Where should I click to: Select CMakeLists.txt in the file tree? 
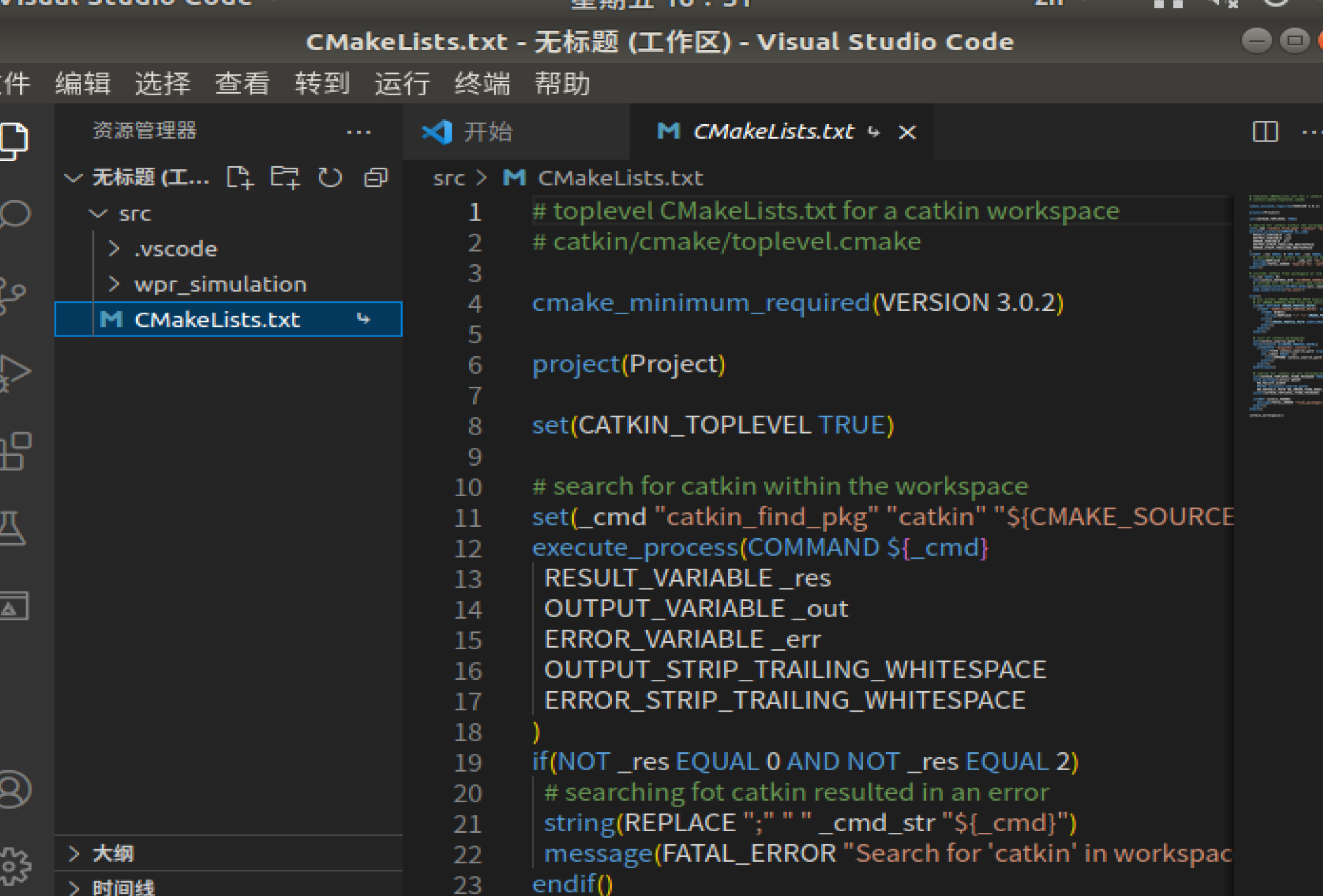tap(228, 319)
